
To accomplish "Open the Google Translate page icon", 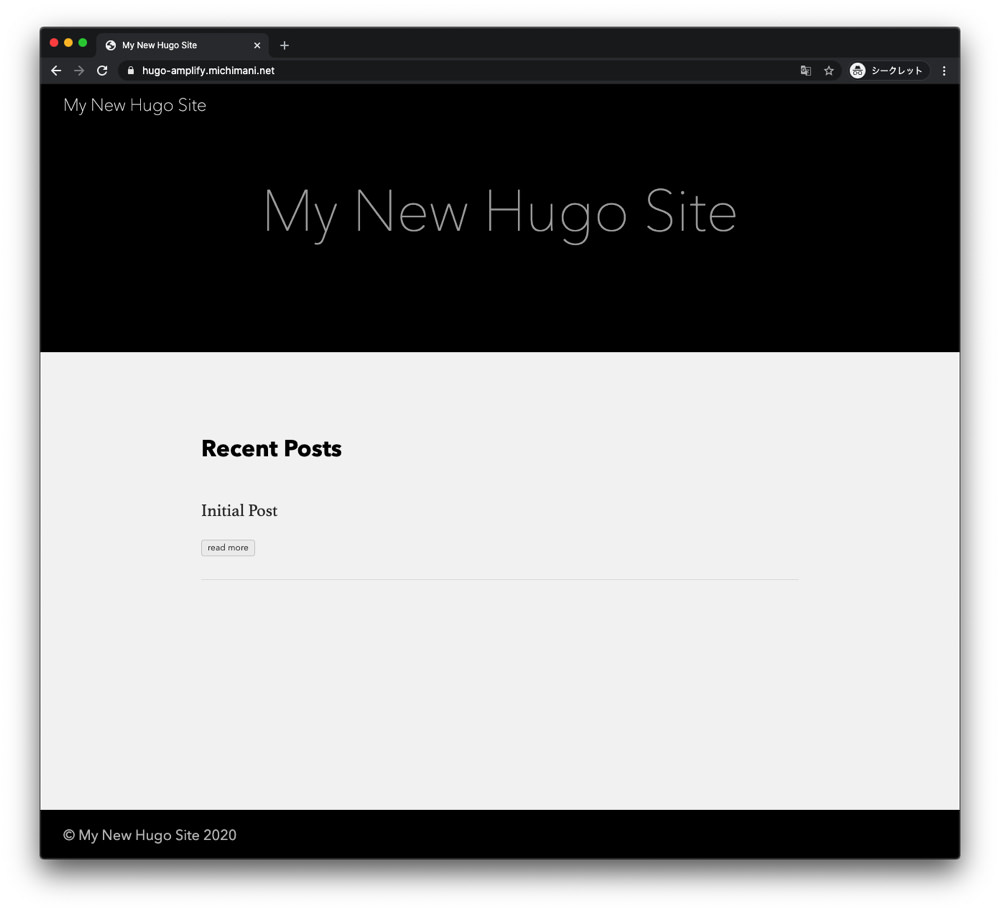I will click(x=806, y=71).
